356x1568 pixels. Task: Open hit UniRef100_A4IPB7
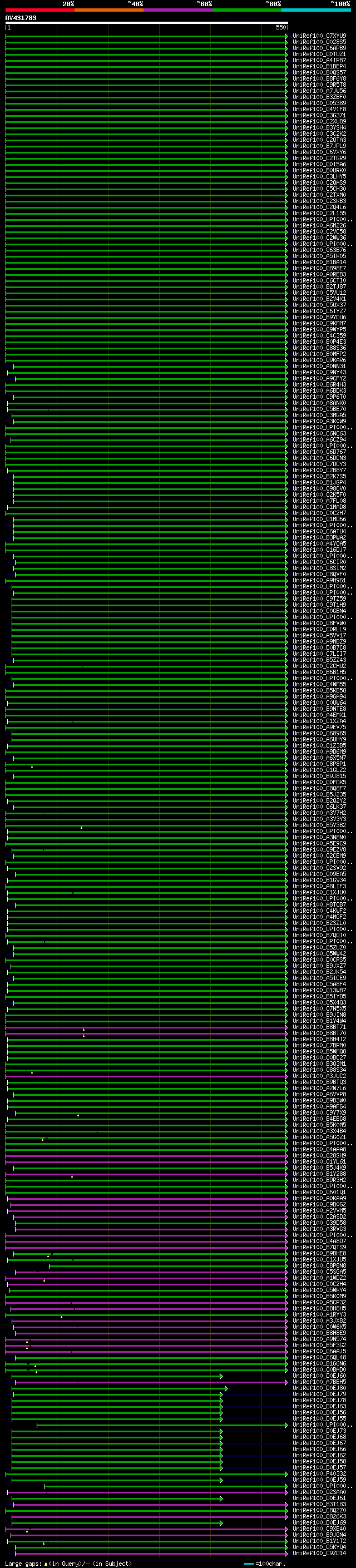(x=319, y=60)
